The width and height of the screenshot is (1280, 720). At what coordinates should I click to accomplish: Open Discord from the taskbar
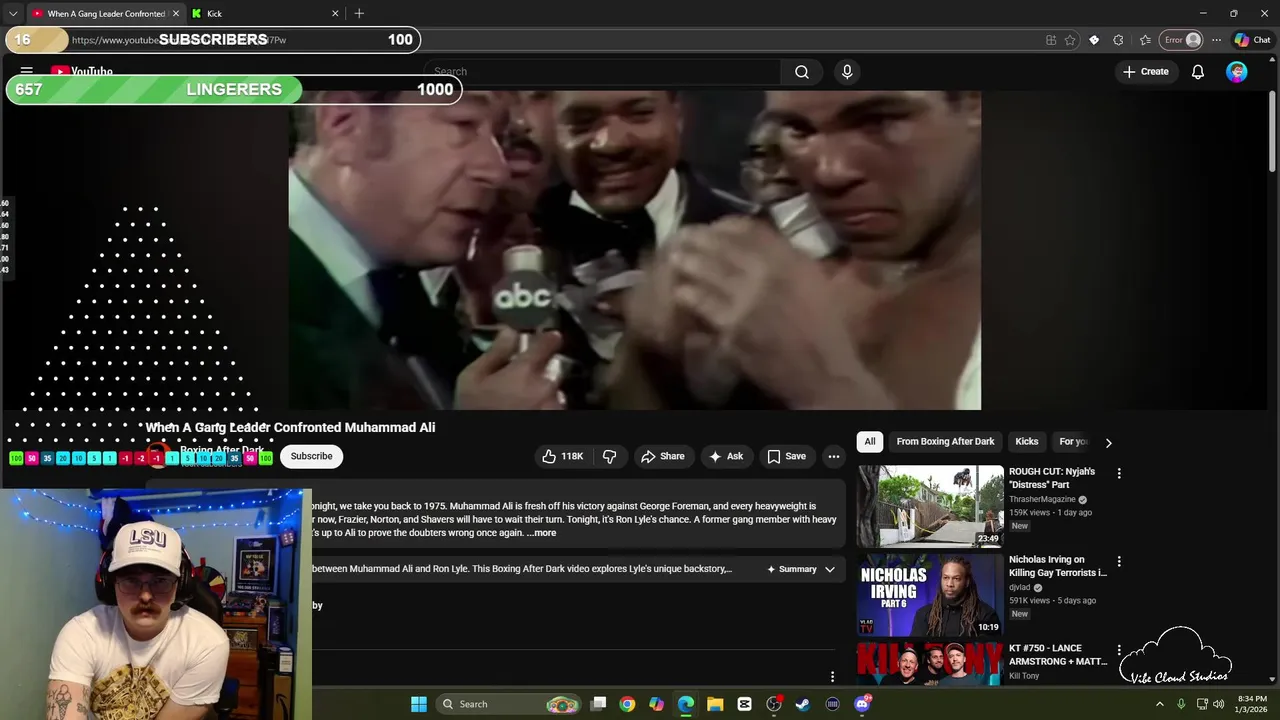click(862, 704)
